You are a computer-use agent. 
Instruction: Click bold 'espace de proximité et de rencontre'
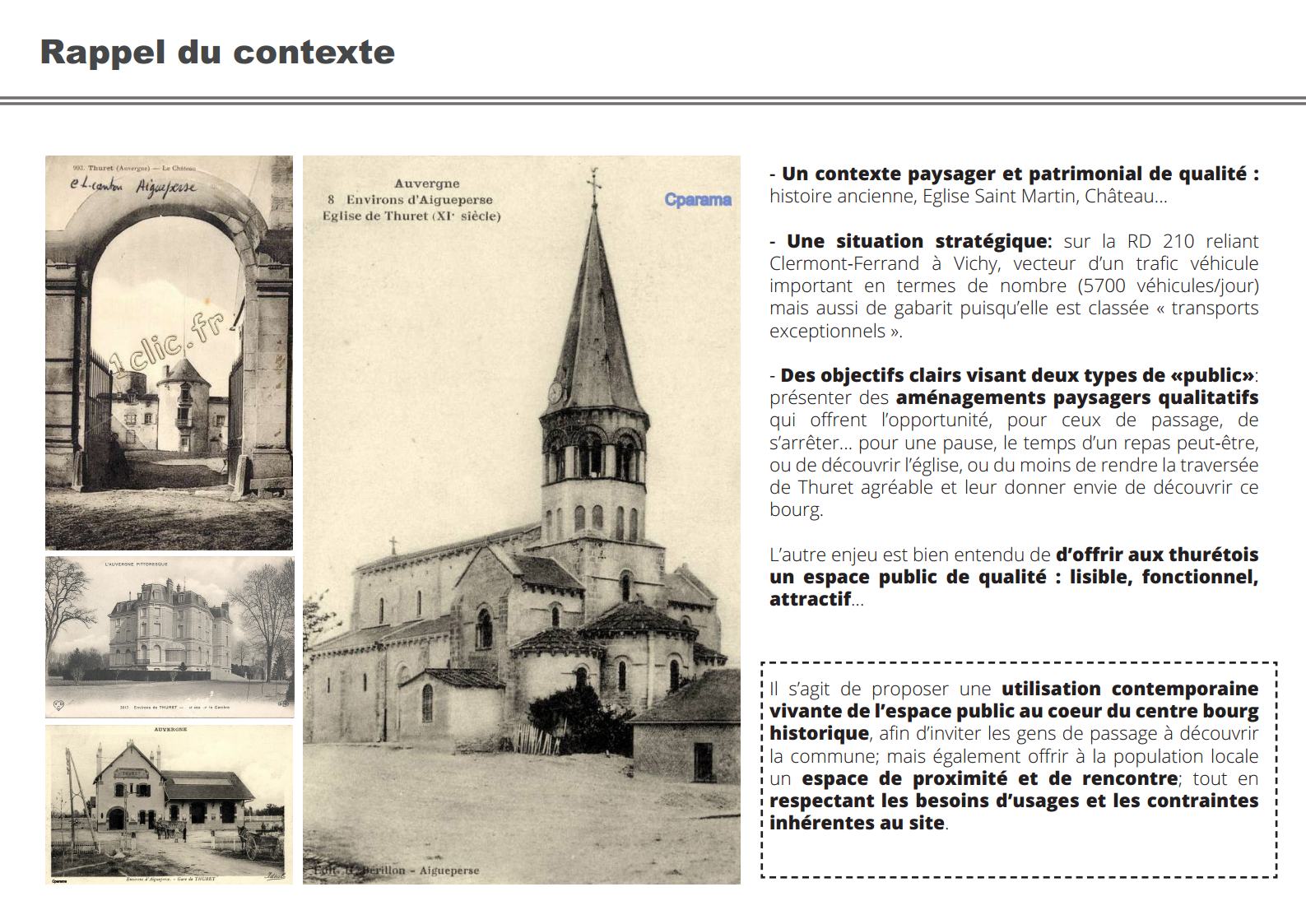(x=989, y=778)
